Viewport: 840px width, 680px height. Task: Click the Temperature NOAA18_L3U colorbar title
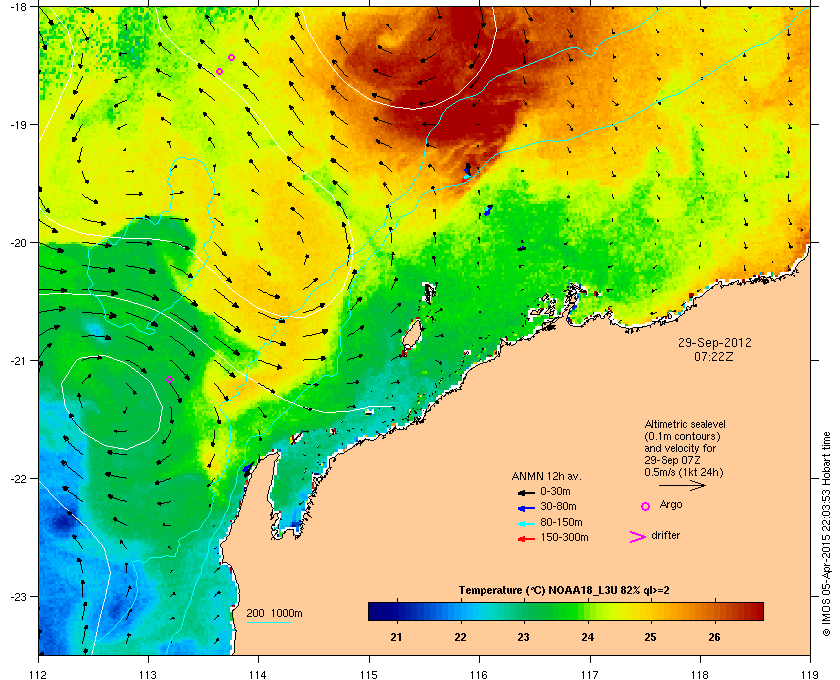(564, 591)
